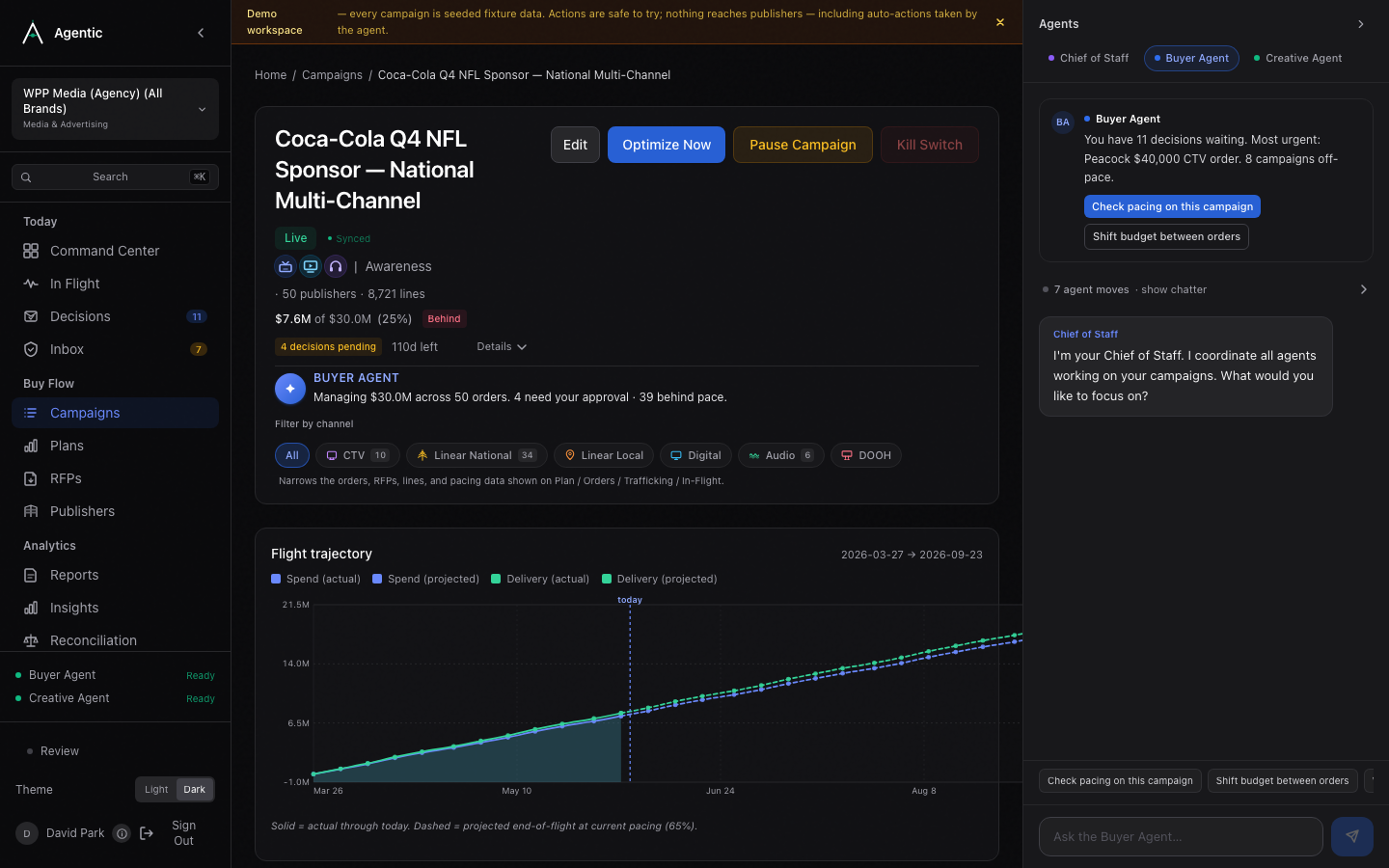
Task: Click the bottom Check pacing suggestion chip
Action: coord(1120,781)
